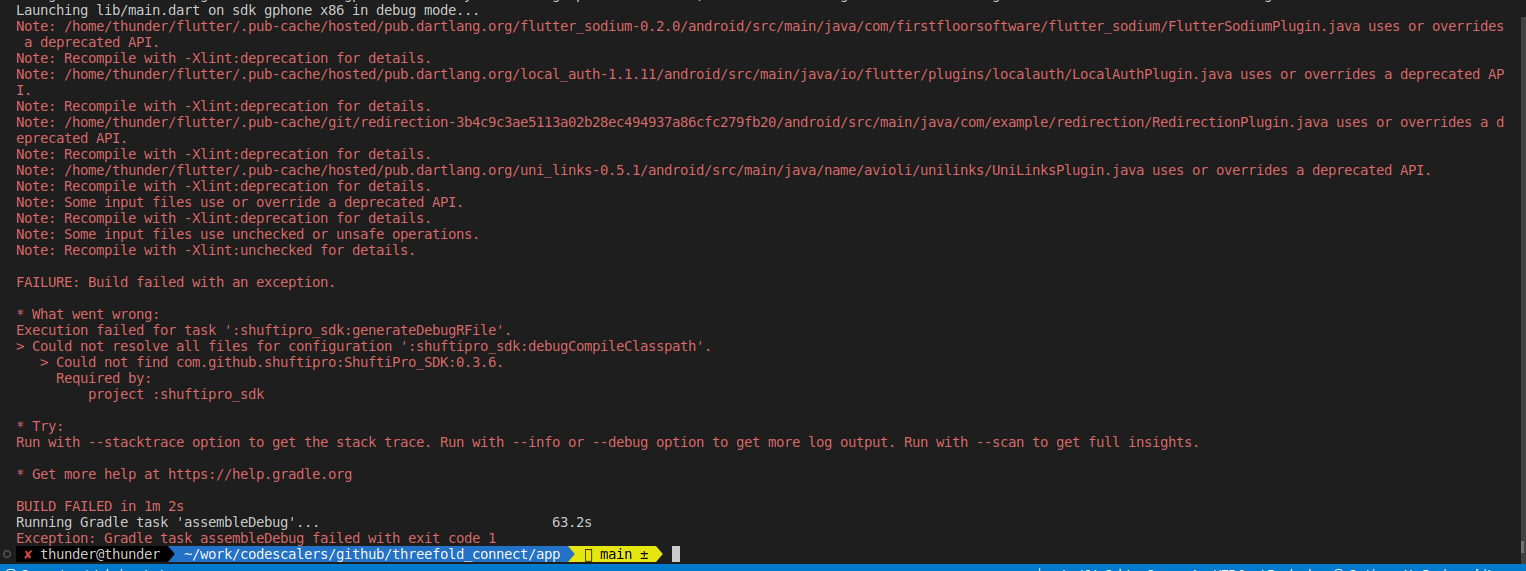Click ':shuftipro_sdk:generateDebugRFile' failed task line
Screen dimensions: 1526x571
264,330
